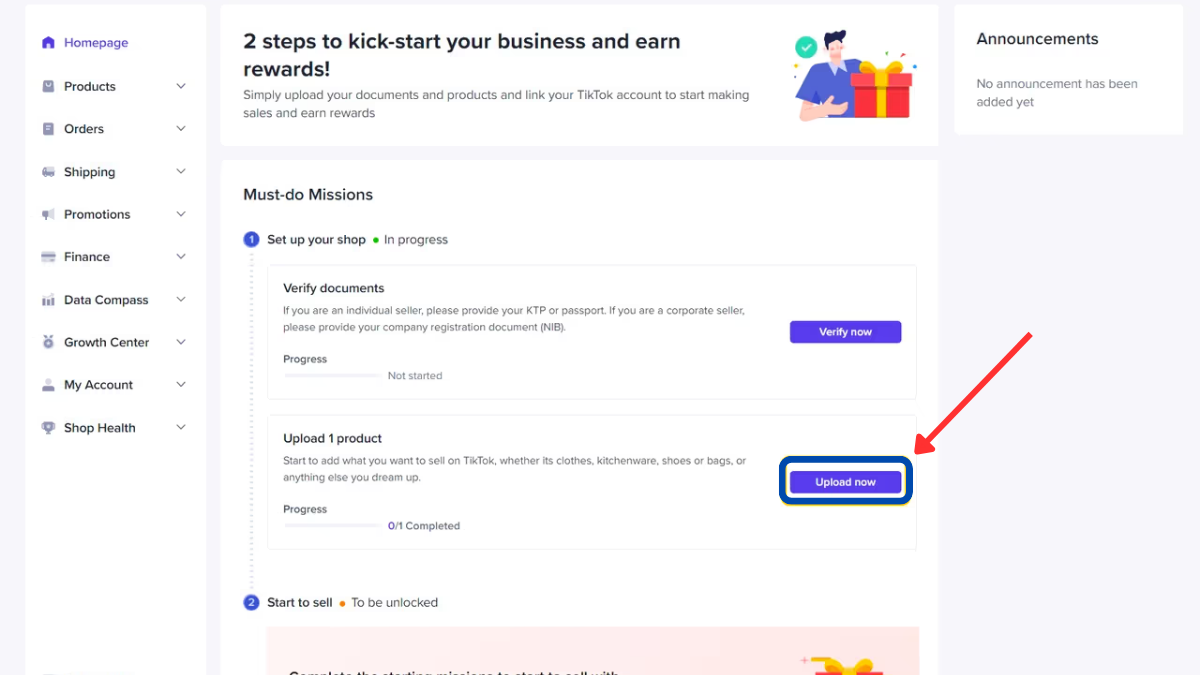Select the Promotions megaphone icon
This screenshot has height=675, width=1200.
48,214
